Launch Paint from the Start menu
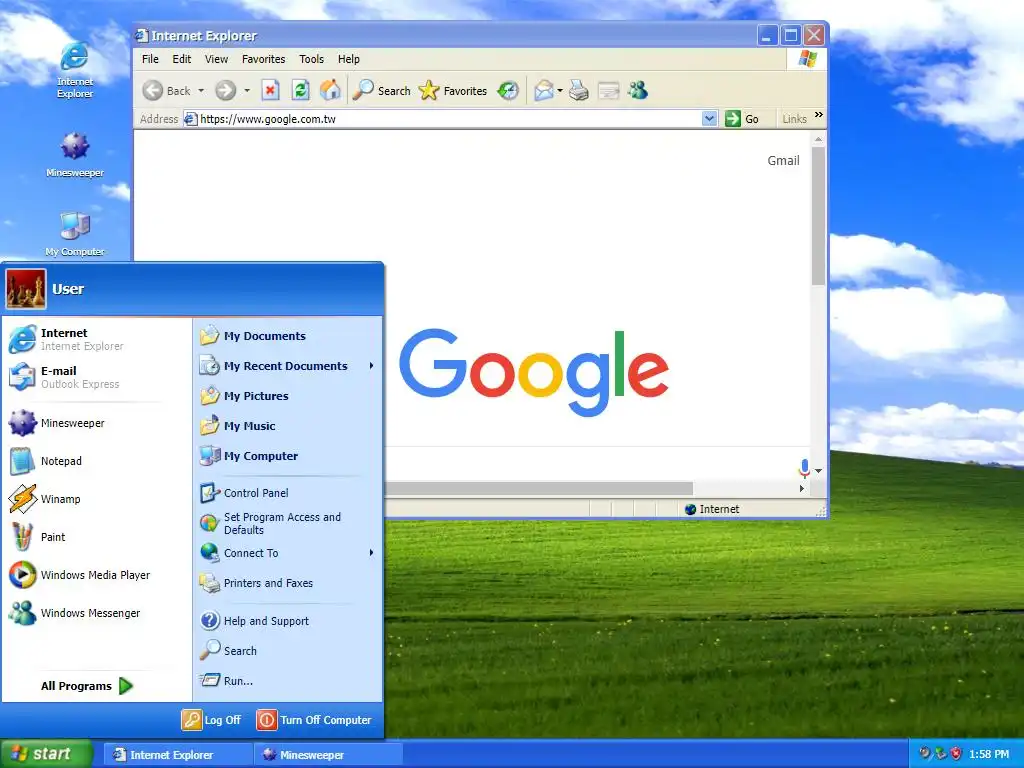 coord(96,537)
